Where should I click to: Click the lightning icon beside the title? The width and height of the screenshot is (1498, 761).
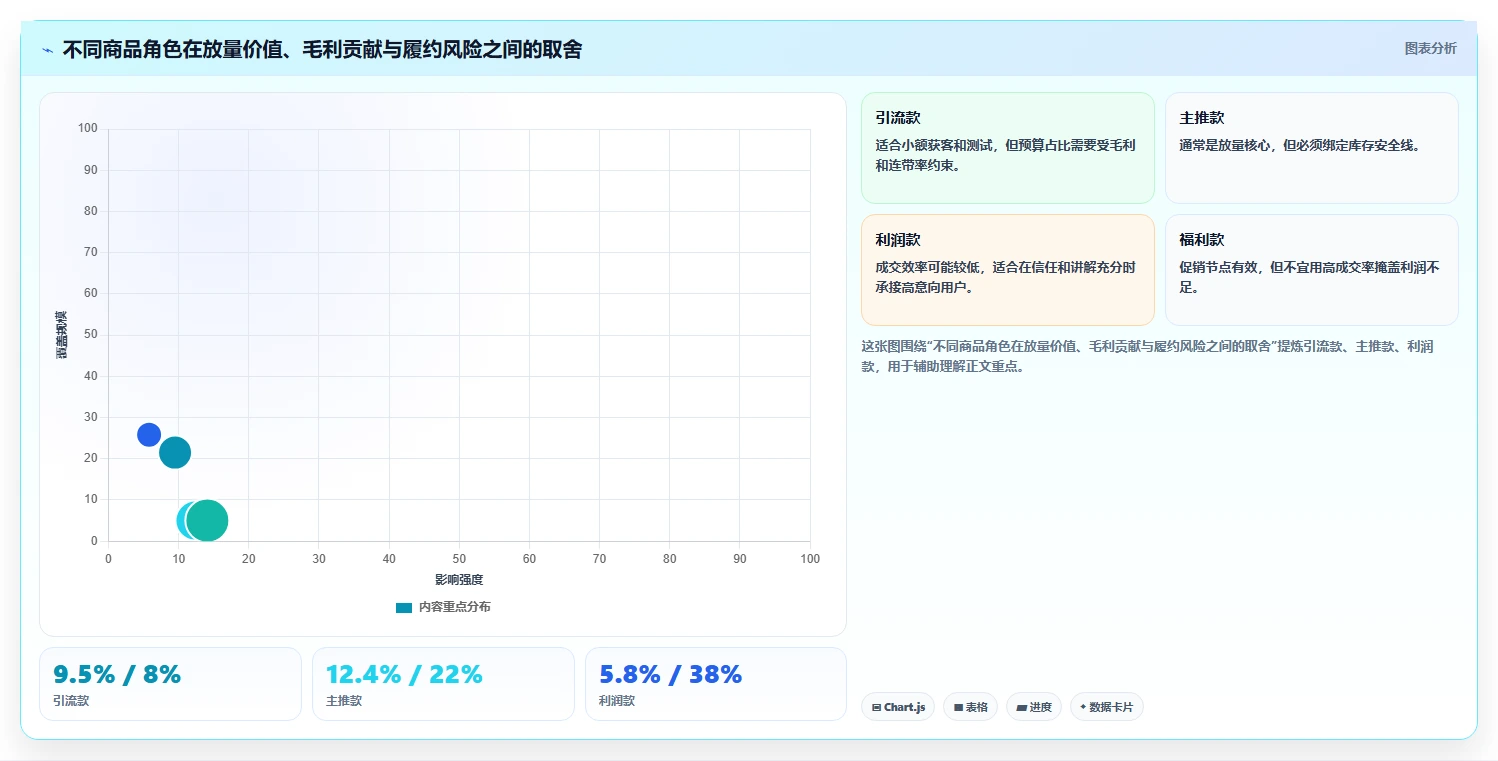click(x=48, y=50)
